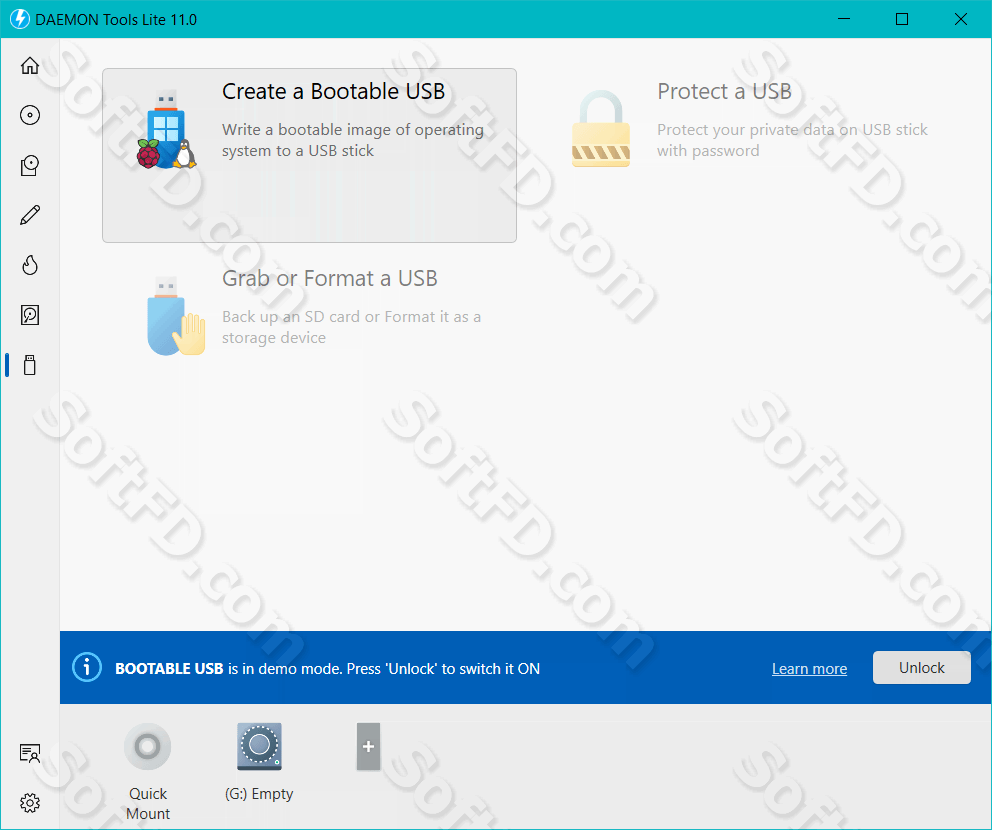Click the Quick Mount disc icon
This screenshot has width=992, height=830.
147,746
